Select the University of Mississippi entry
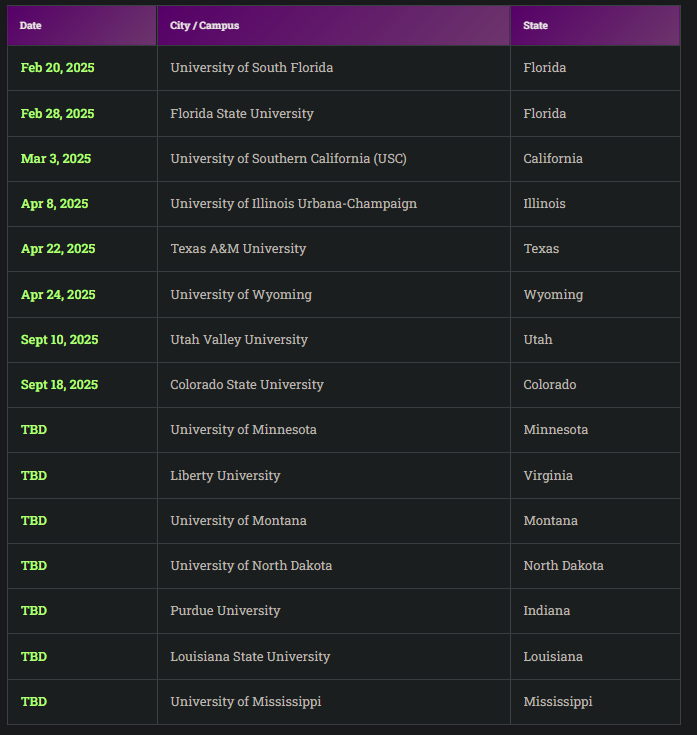The width and height of the screenshot is (697, 735). tap(246, 701)
